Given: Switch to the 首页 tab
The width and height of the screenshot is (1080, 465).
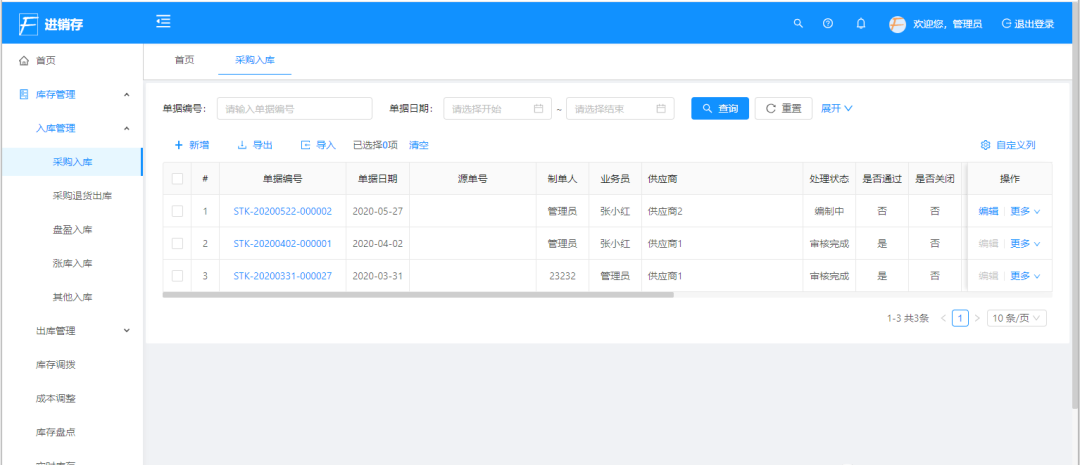Looking at the screenshot, I should point(184,60).
